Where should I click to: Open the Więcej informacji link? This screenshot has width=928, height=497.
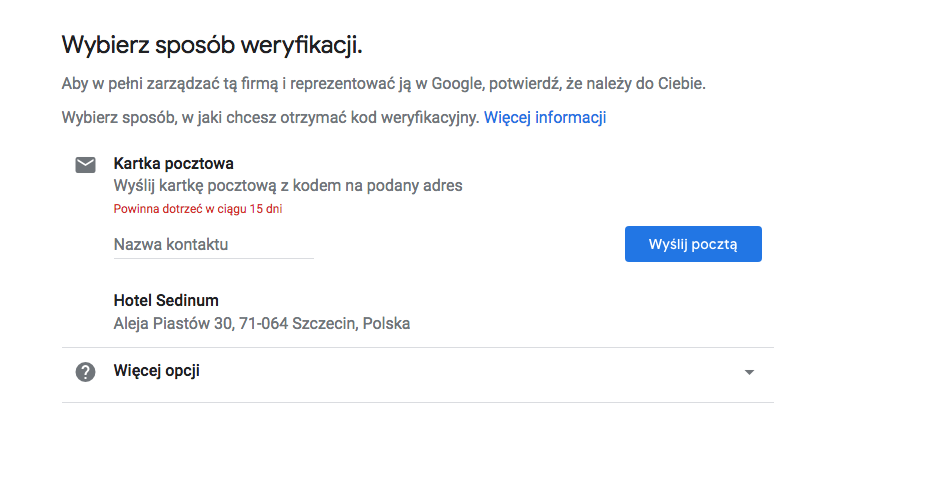[544, 117]
